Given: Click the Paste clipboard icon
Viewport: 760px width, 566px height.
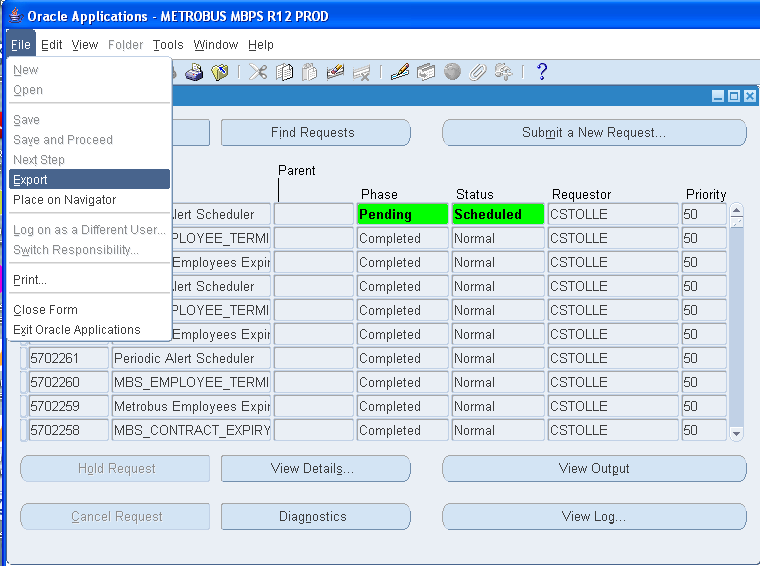Looking at the screenshot, I should pos(309,73).
